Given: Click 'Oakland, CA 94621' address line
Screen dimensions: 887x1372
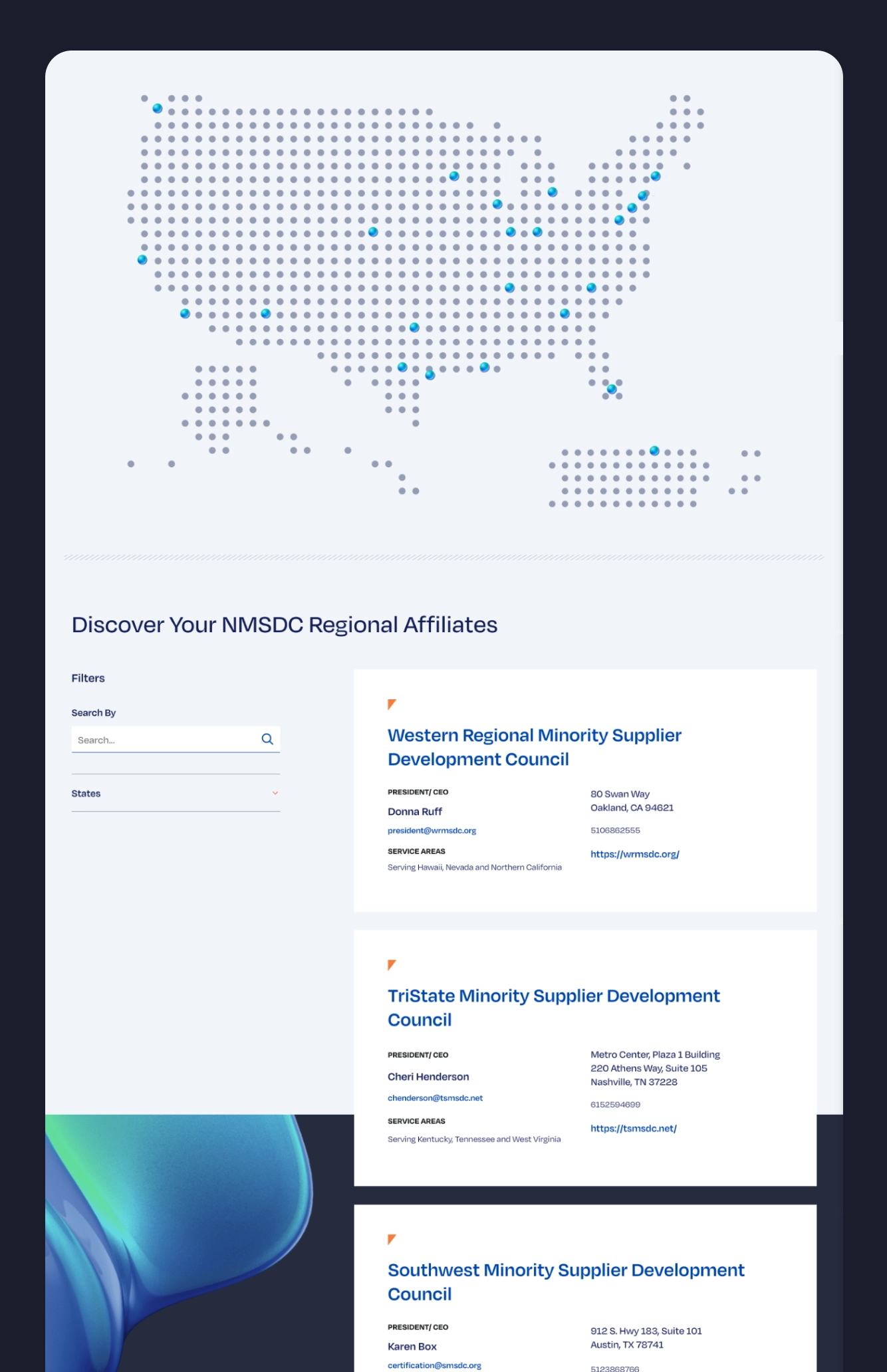Looking at the screenshot, I should [x=632, y=808].
